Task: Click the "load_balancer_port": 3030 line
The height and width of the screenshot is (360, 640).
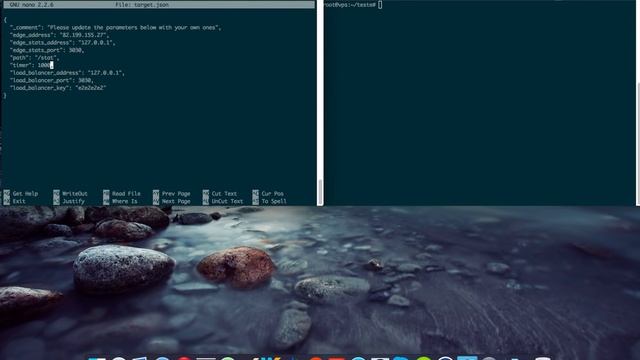Action: click(52, 80)
